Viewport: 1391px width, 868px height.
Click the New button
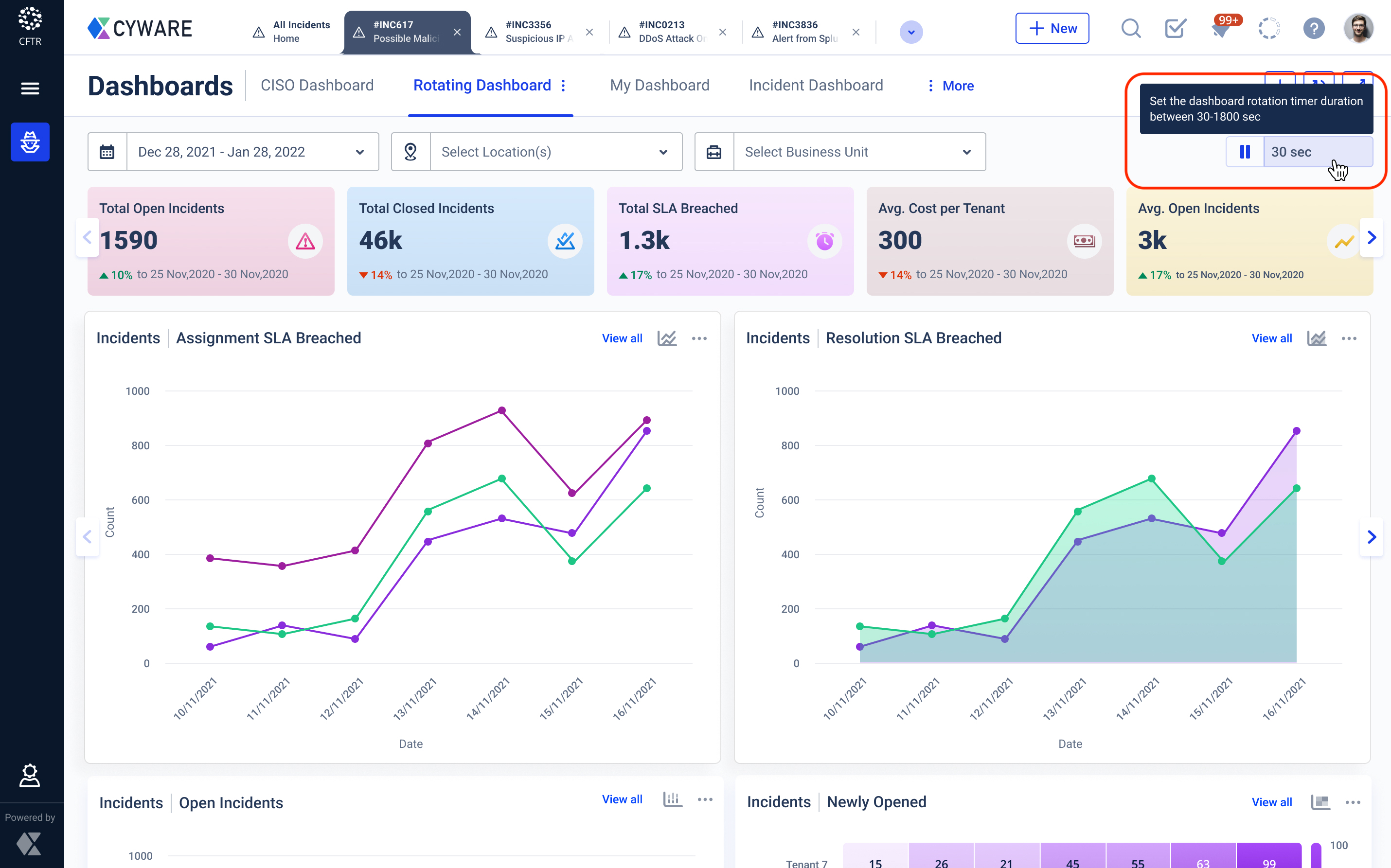click(1052, 28)
